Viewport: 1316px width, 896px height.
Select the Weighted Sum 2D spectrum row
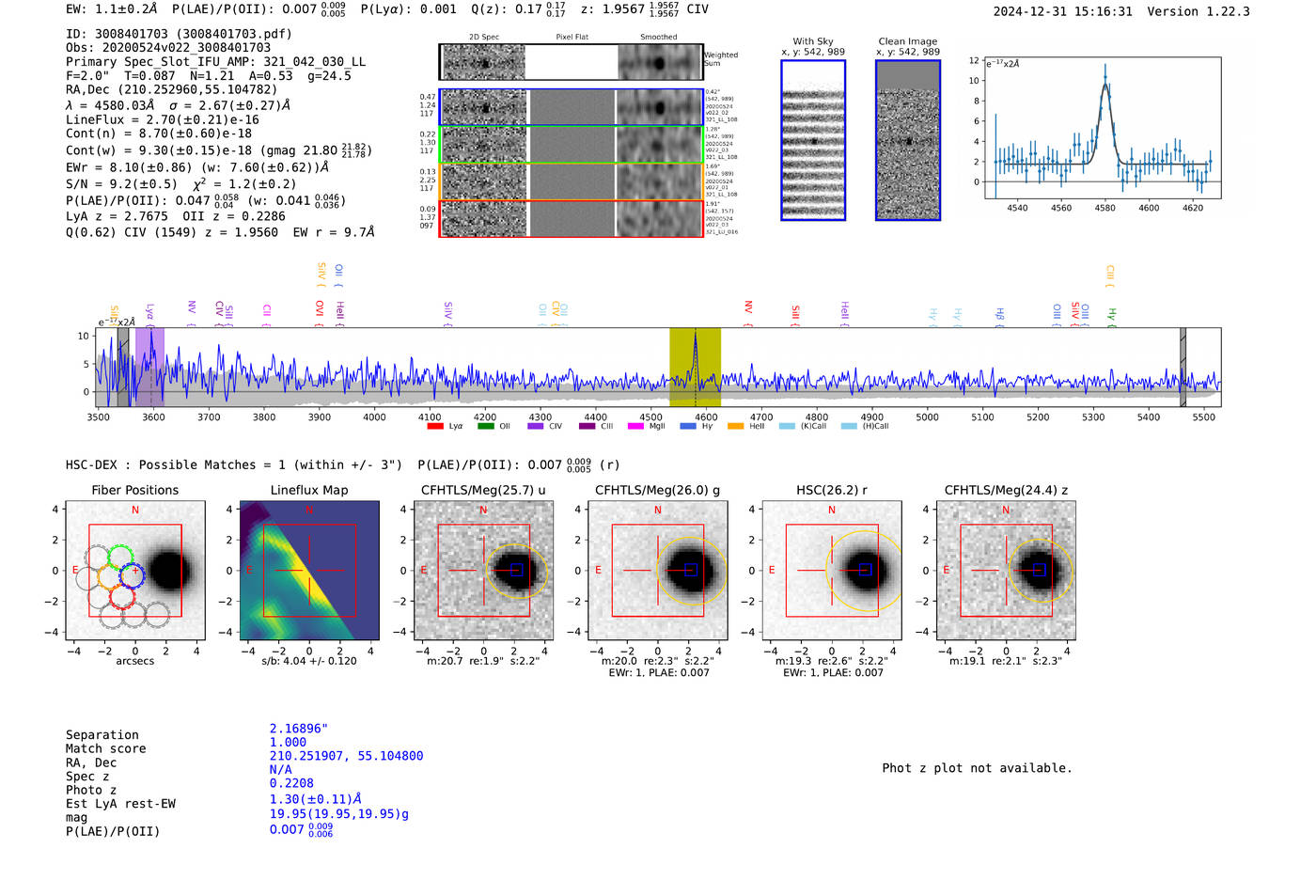(x=572, y=62)
